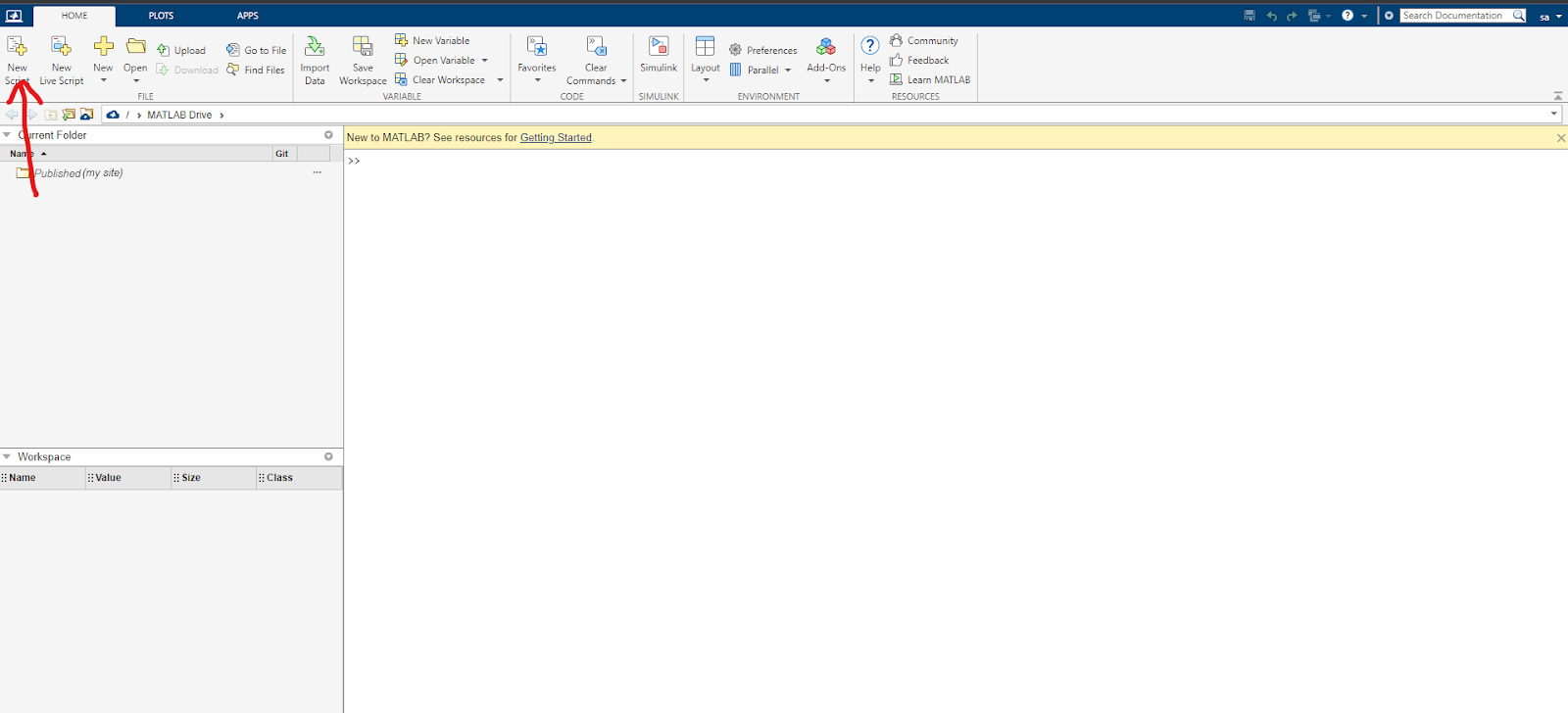Launch Import Data
The image size is (1568, 713).
315,61
